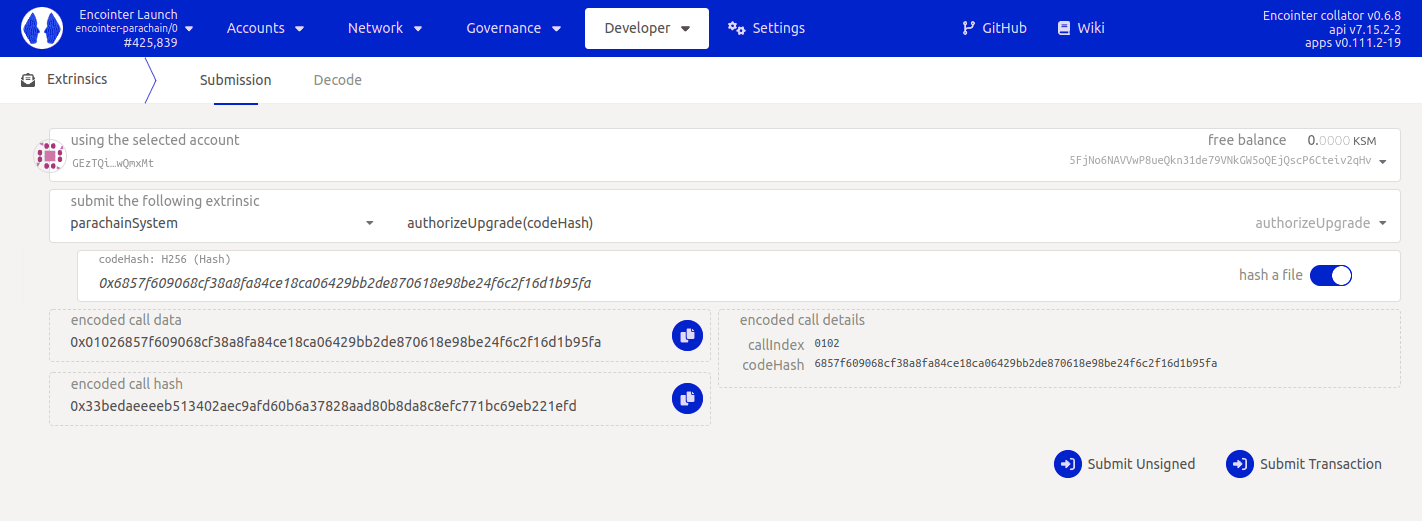
Task: Expand the authorizeUpgrade method dropdown
Action: coord(1382,223)
